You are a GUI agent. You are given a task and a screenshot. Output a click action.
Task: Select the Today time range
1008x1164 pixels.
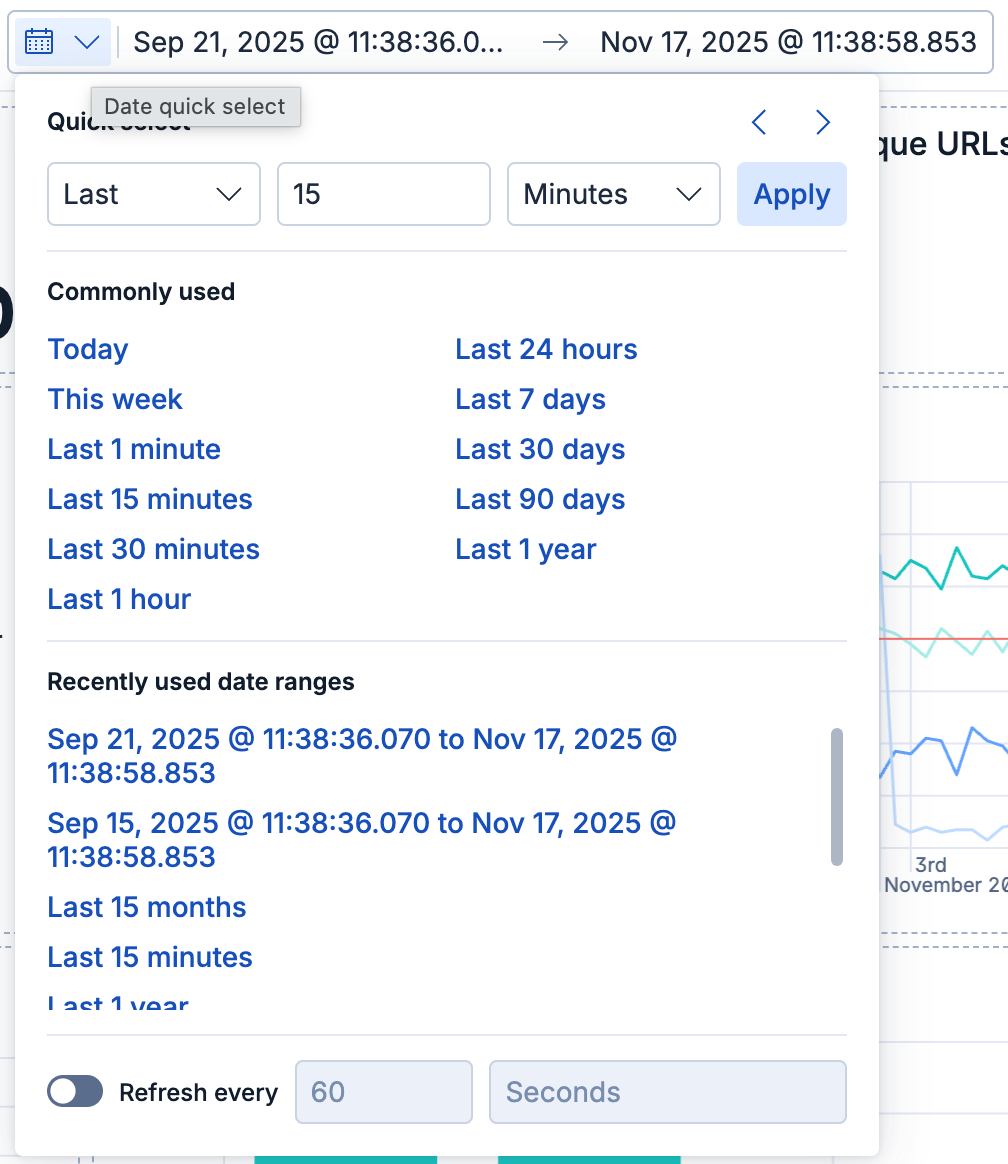pos(88,349)
